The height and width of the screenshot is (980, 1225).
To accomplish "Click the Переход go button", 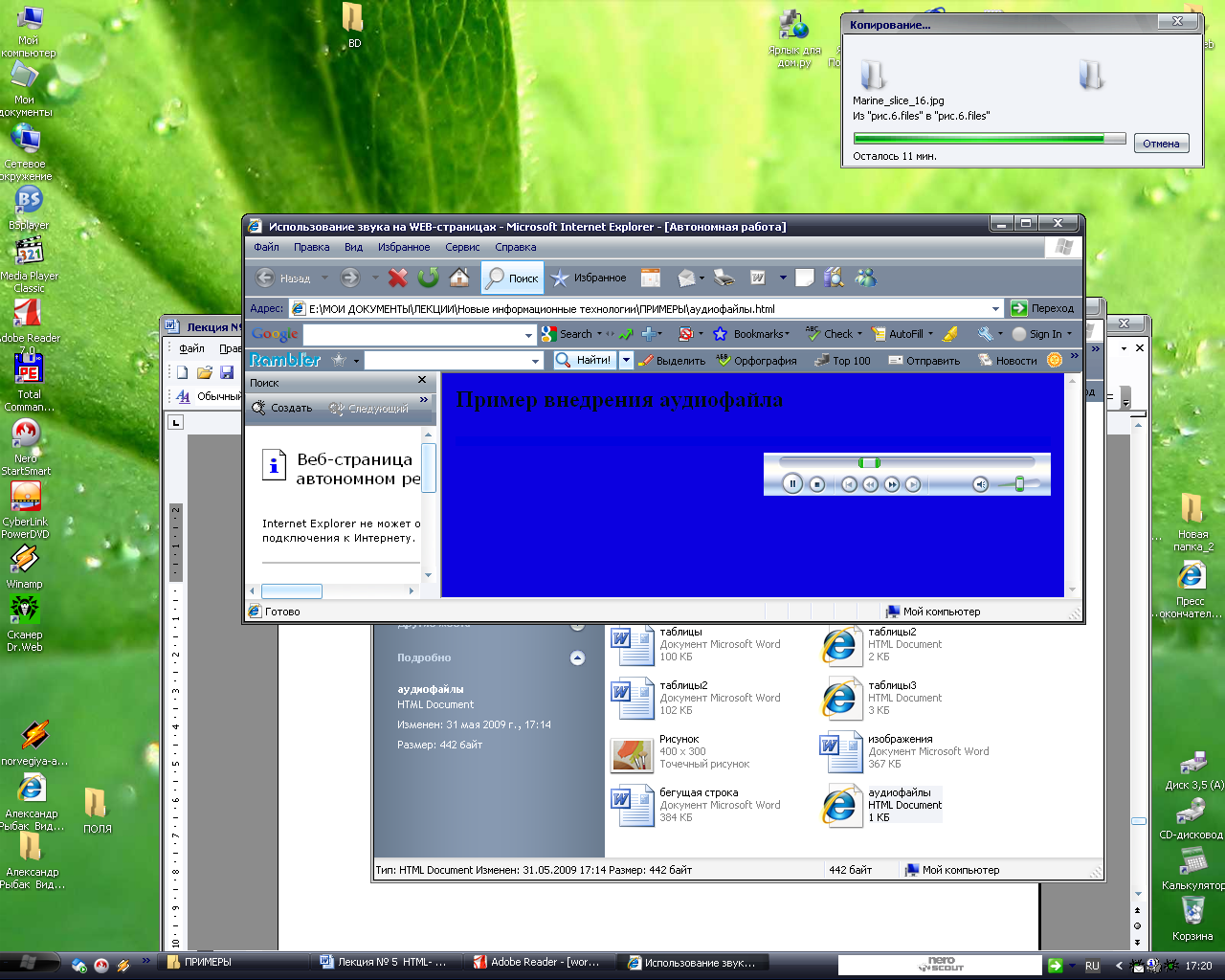I will click(1043, 308).
